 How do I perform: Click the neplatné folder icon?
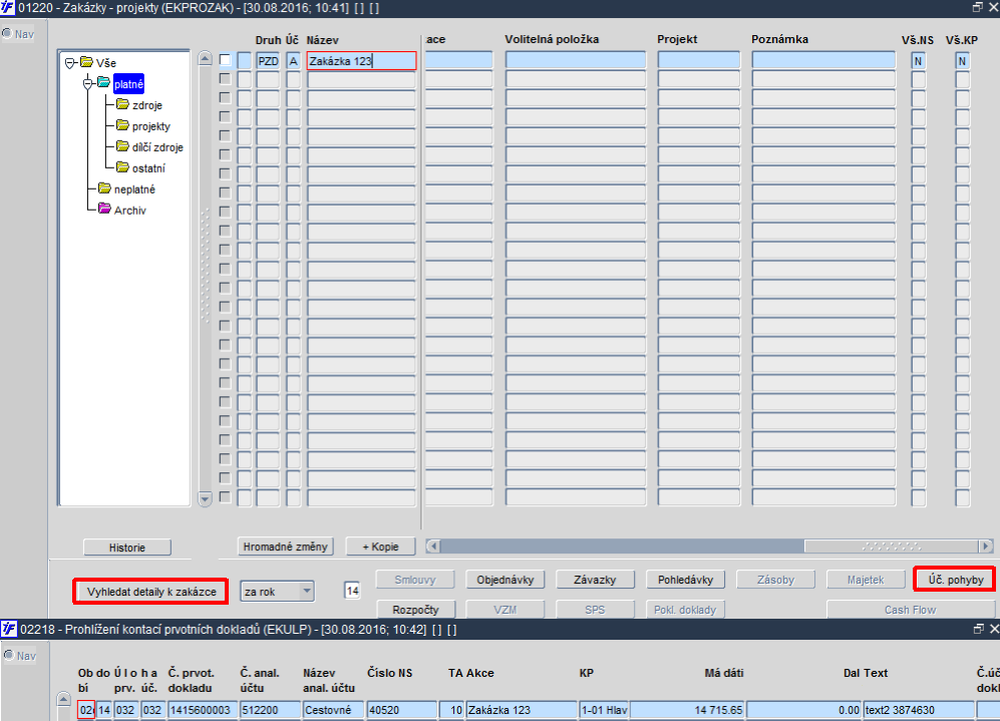point(105,188)
